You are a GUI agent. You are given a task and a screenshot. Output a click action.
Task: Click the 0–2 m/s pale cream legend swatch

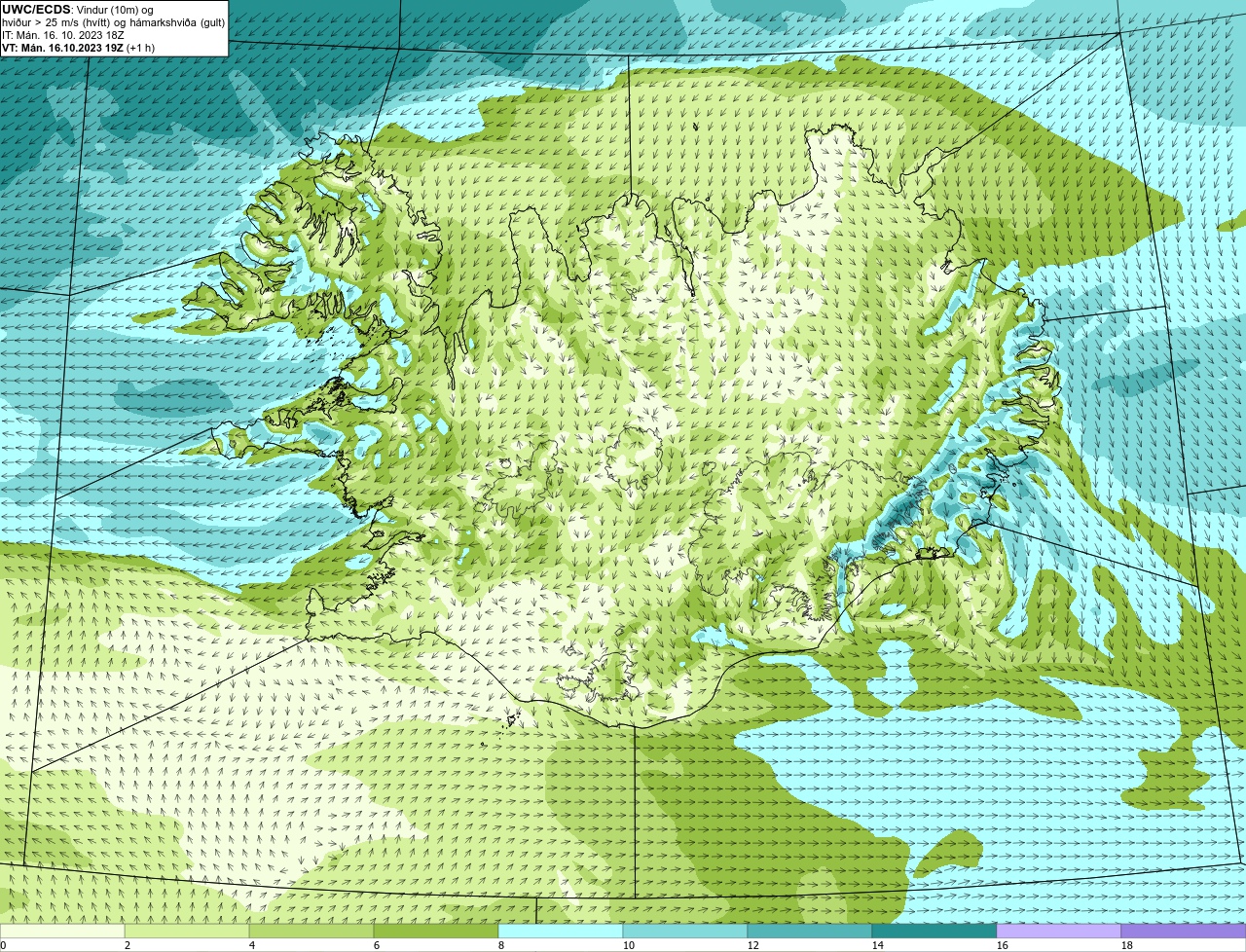coord(62,931)
